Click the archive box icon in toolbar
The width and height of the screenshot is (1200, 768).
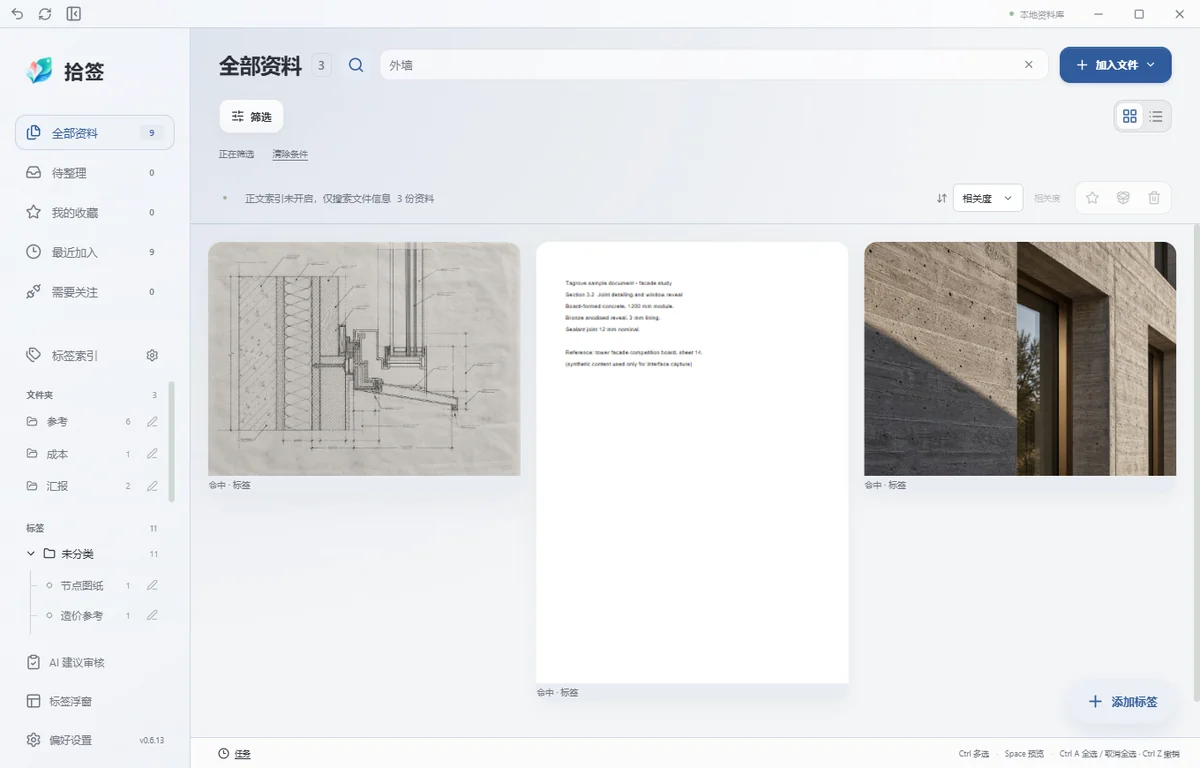tap(1123, 198)
